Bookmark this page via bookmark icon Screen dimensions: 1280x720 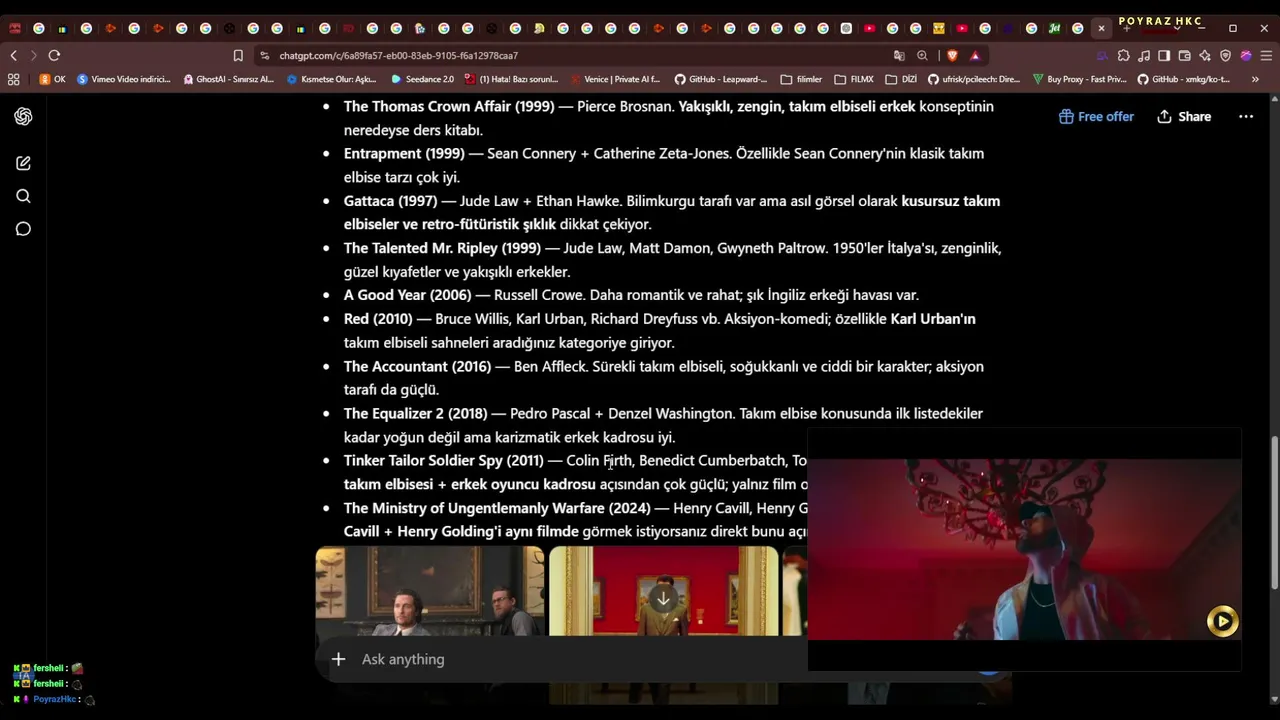click(238, 56)
